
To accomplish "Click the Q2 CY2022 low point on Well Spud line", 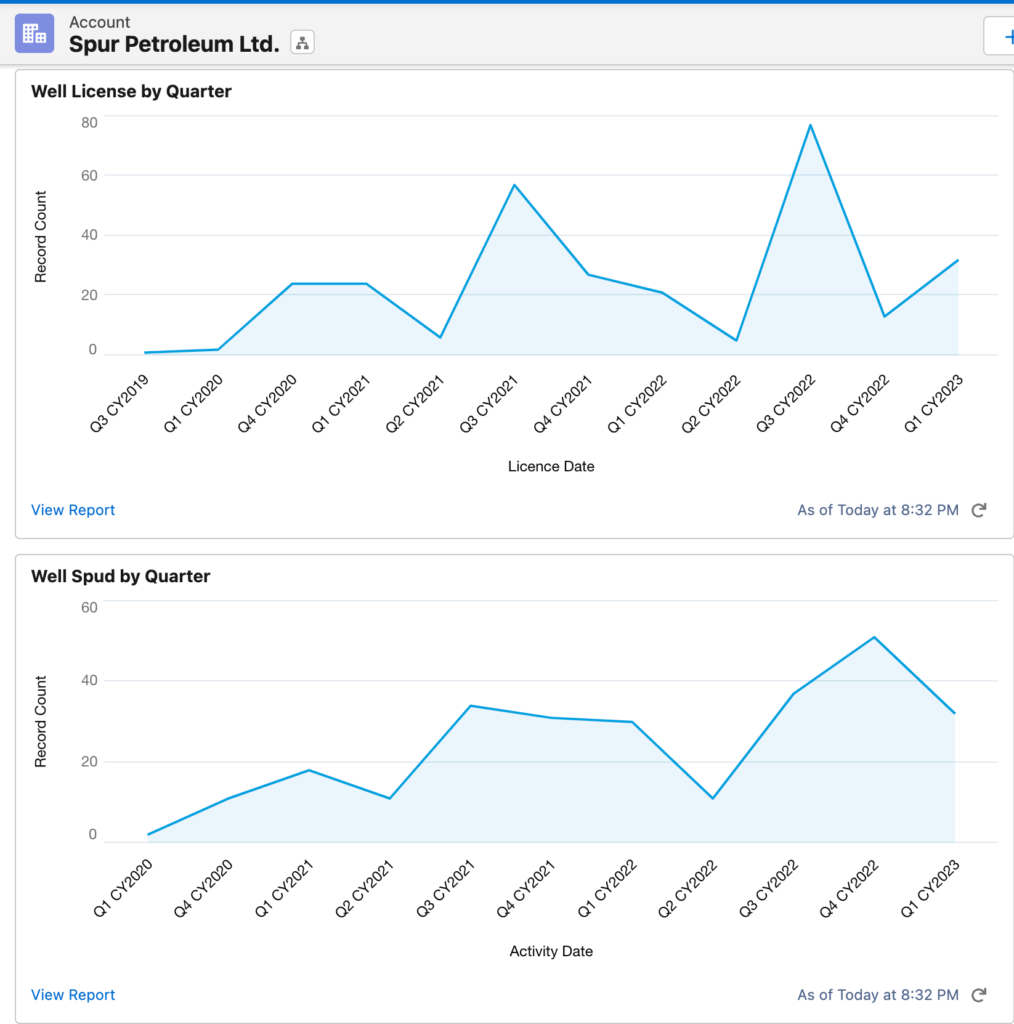I will 713,798.
